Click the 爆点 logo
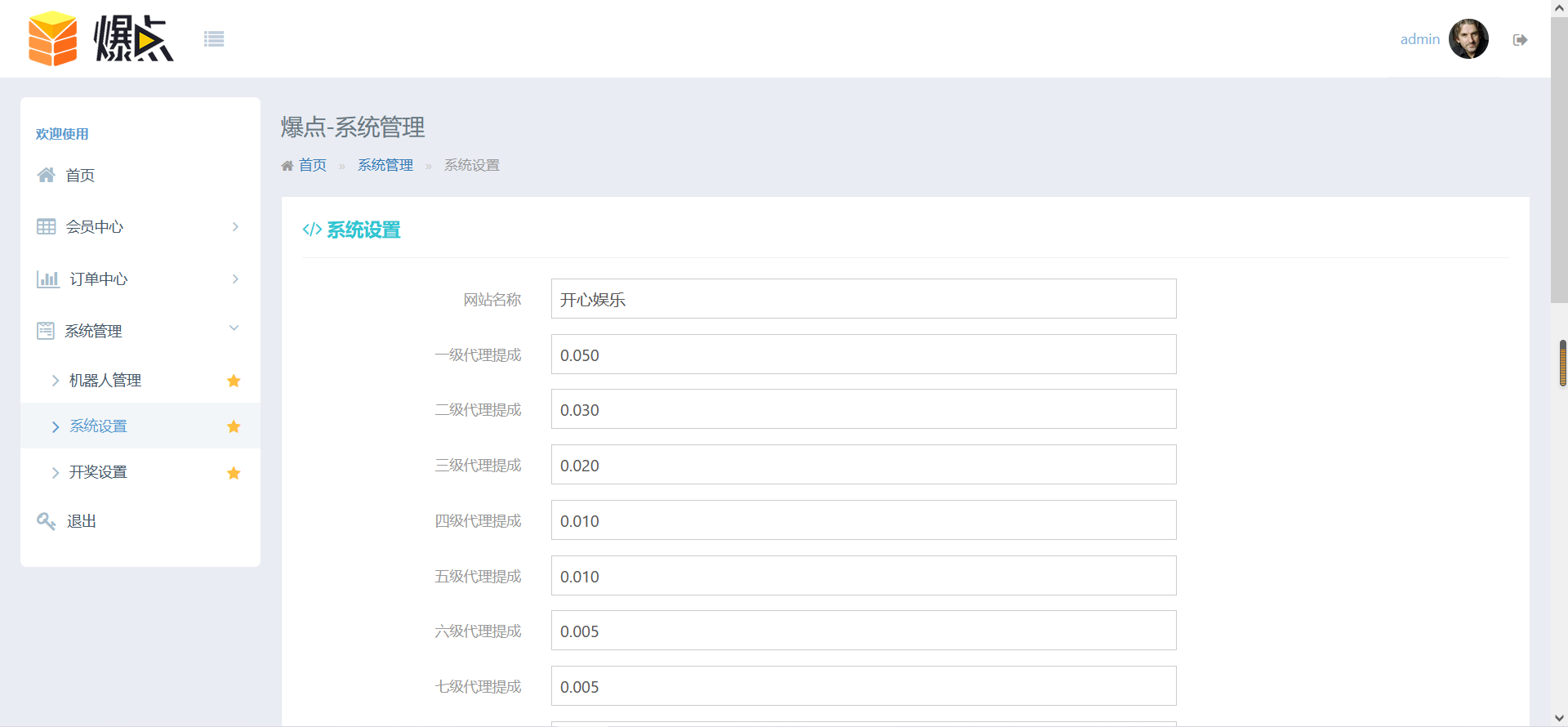 pos(101,38)
